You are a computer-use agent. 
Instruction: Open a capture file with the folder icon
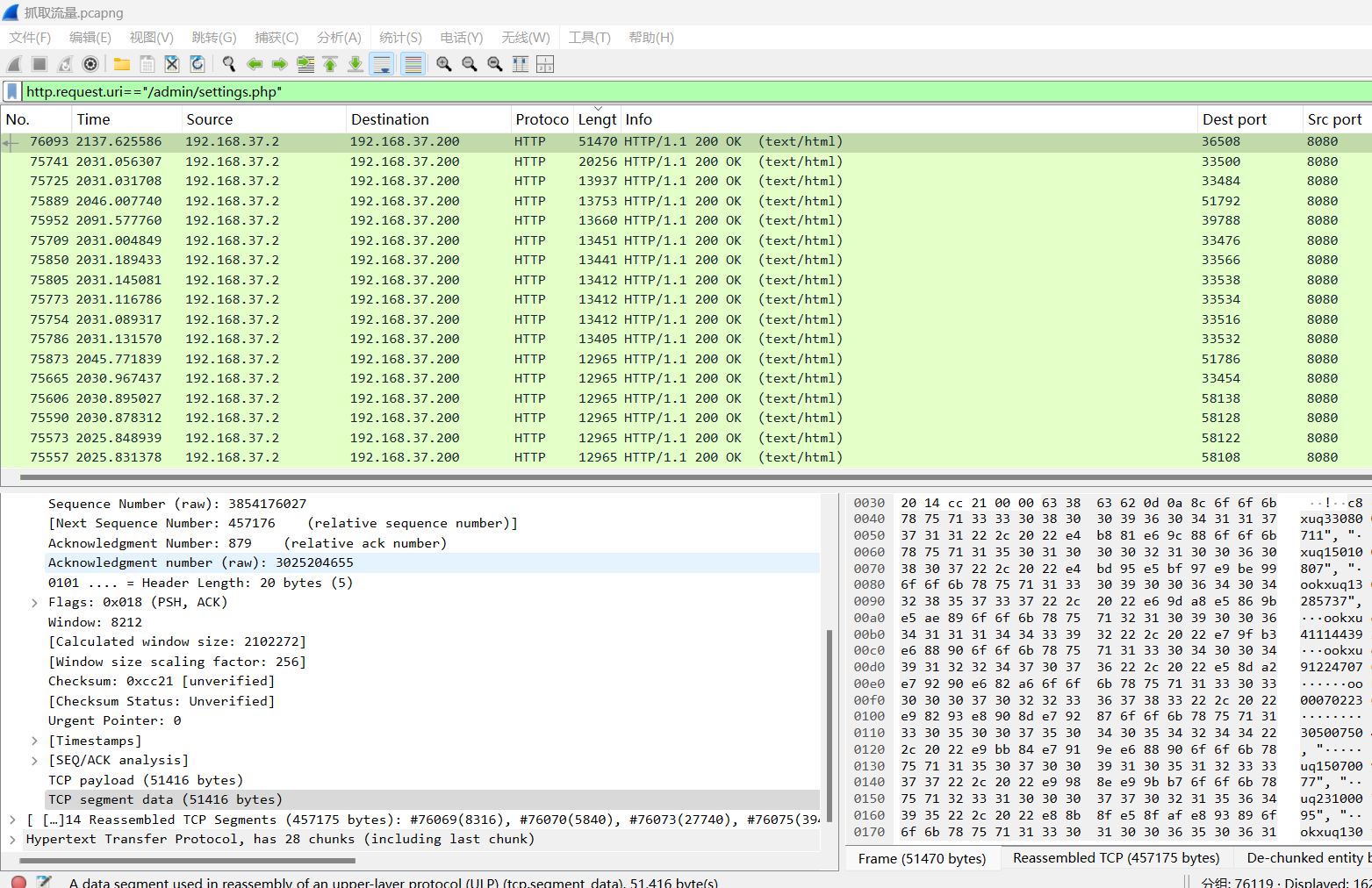click(122, 64)
